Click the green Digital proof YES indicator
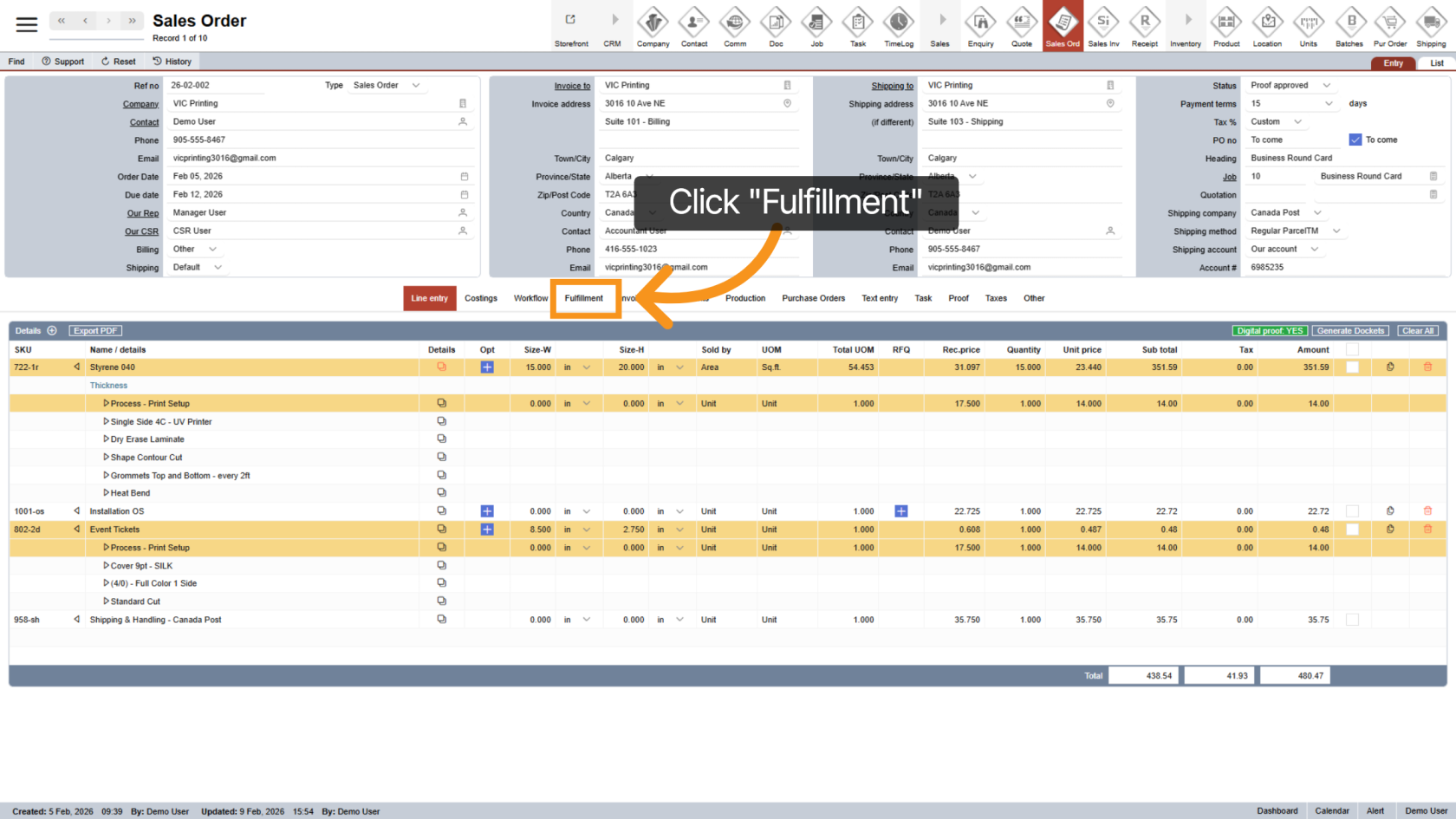 [x=1270, y=331]
